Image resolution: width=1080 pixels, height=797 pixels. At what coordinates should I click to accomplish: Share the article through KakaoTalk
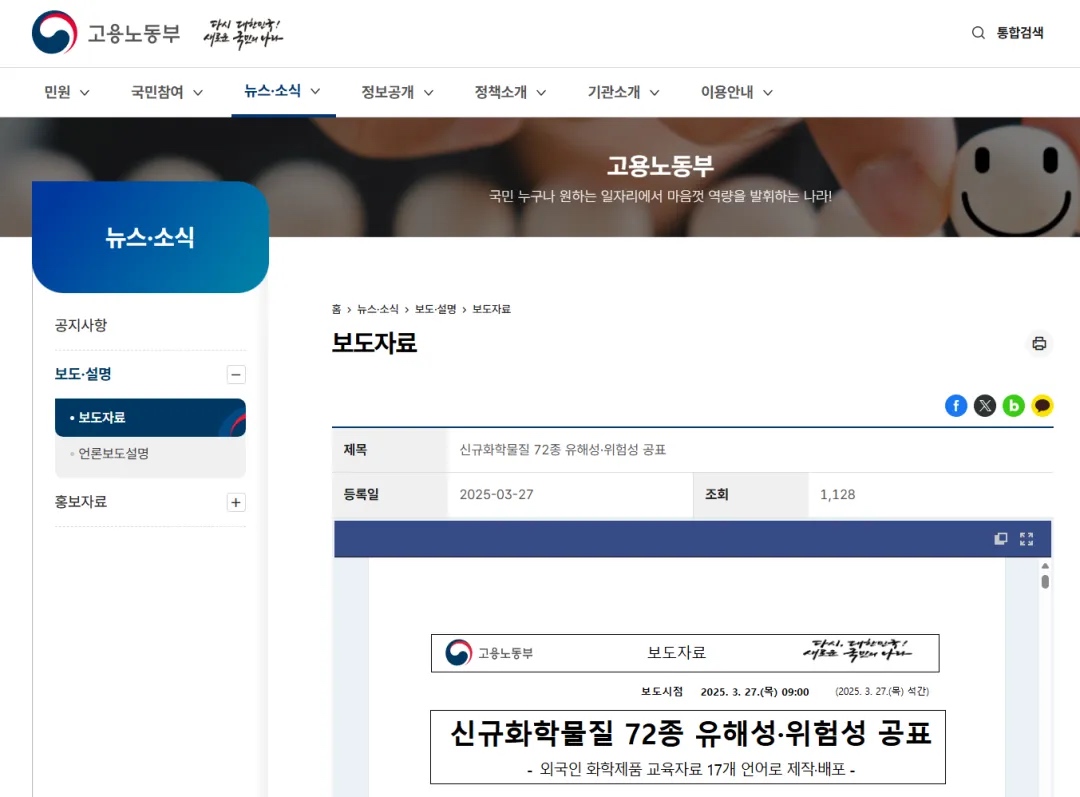(x=1042, y=405)
